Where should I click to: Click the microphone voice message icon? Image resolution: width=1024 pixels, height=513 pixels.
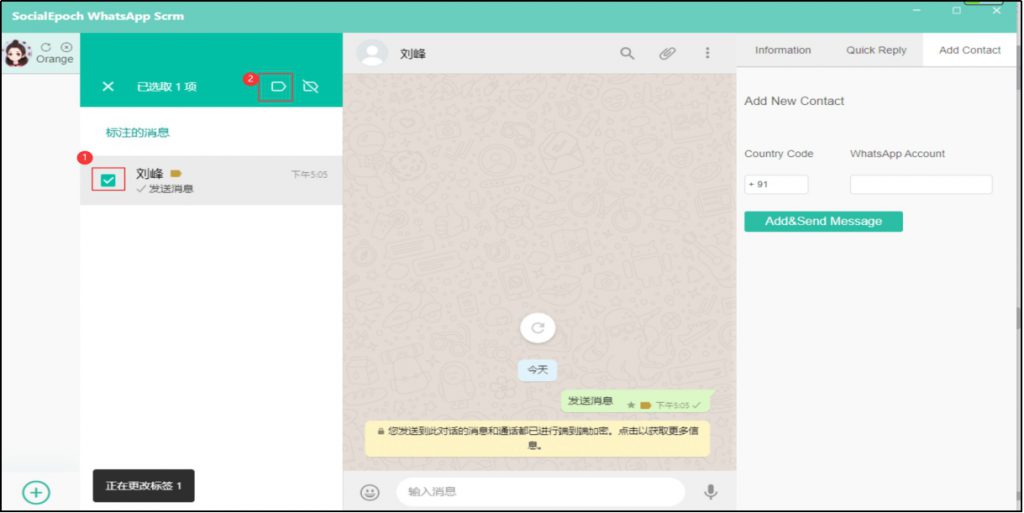(711, 492)
